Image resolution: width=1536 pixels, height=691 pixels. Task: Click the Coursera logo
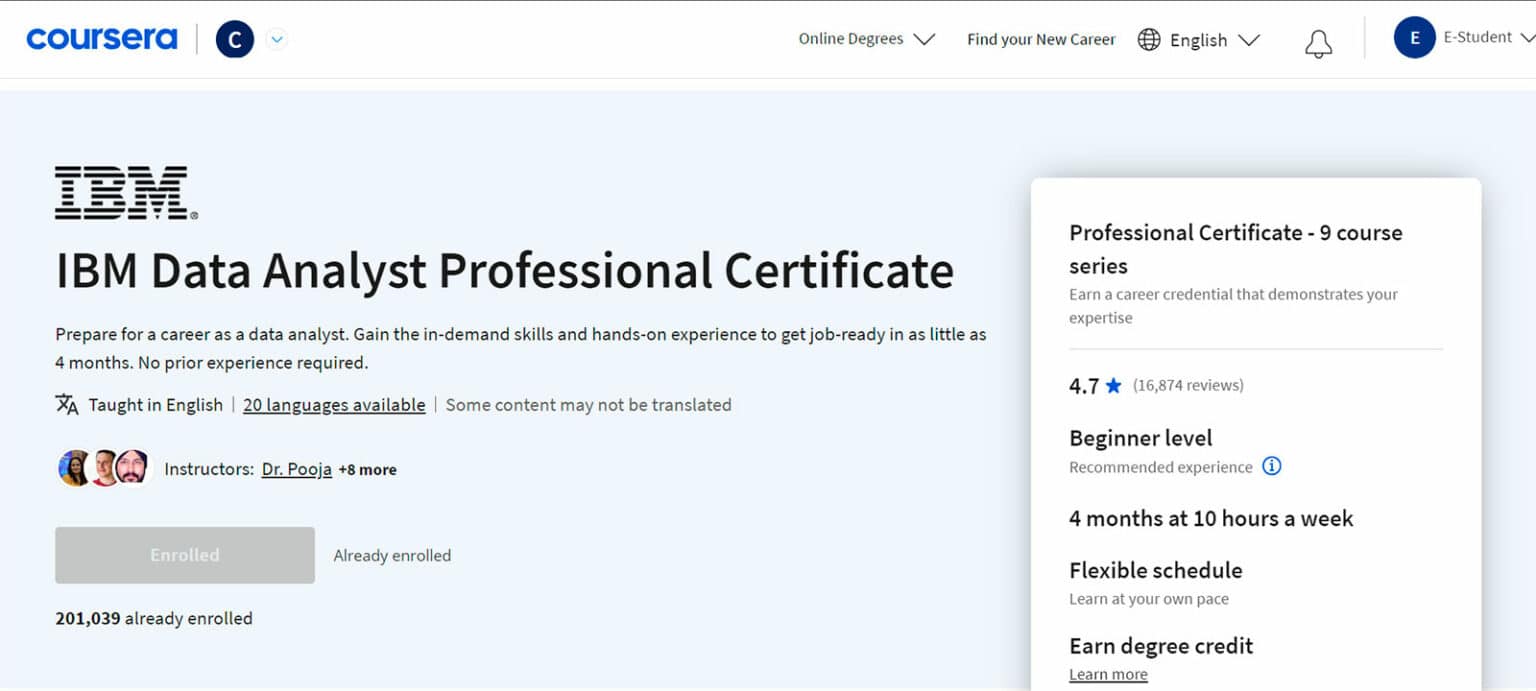(102, 39)
